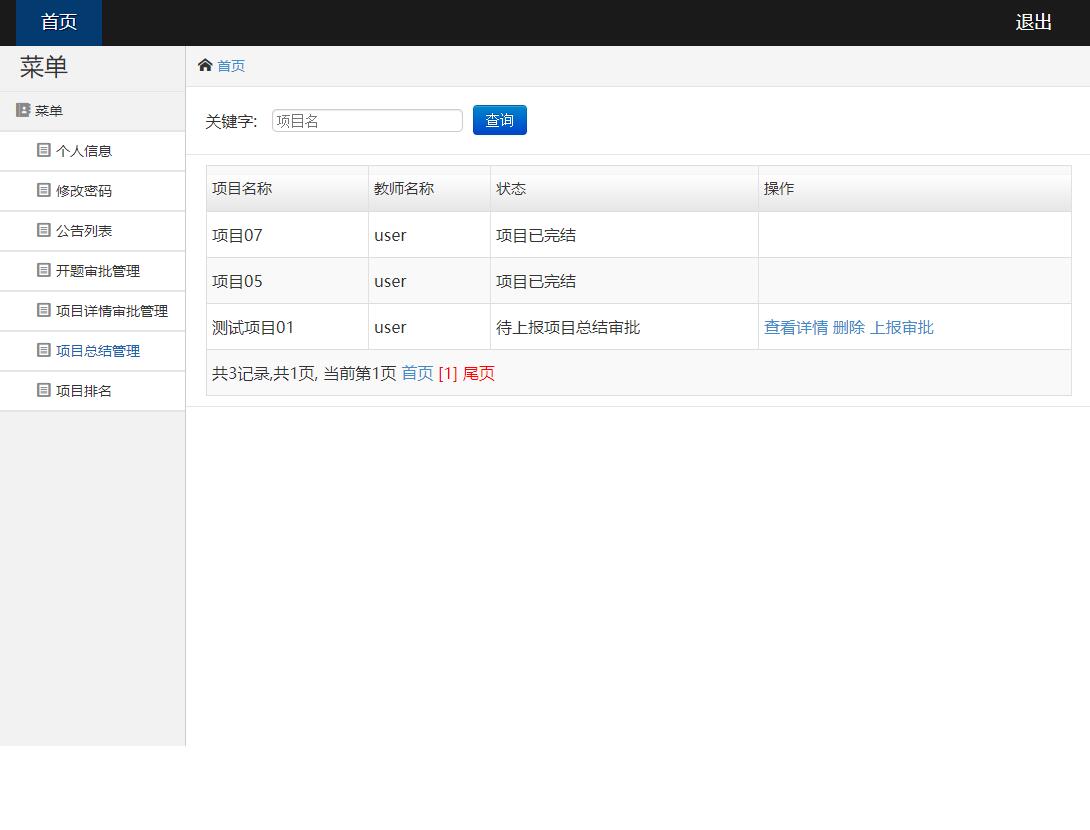Screen dimensions: 1090x830
Task: Click the icon beside 公告列表
Action: tap(43, 230)
